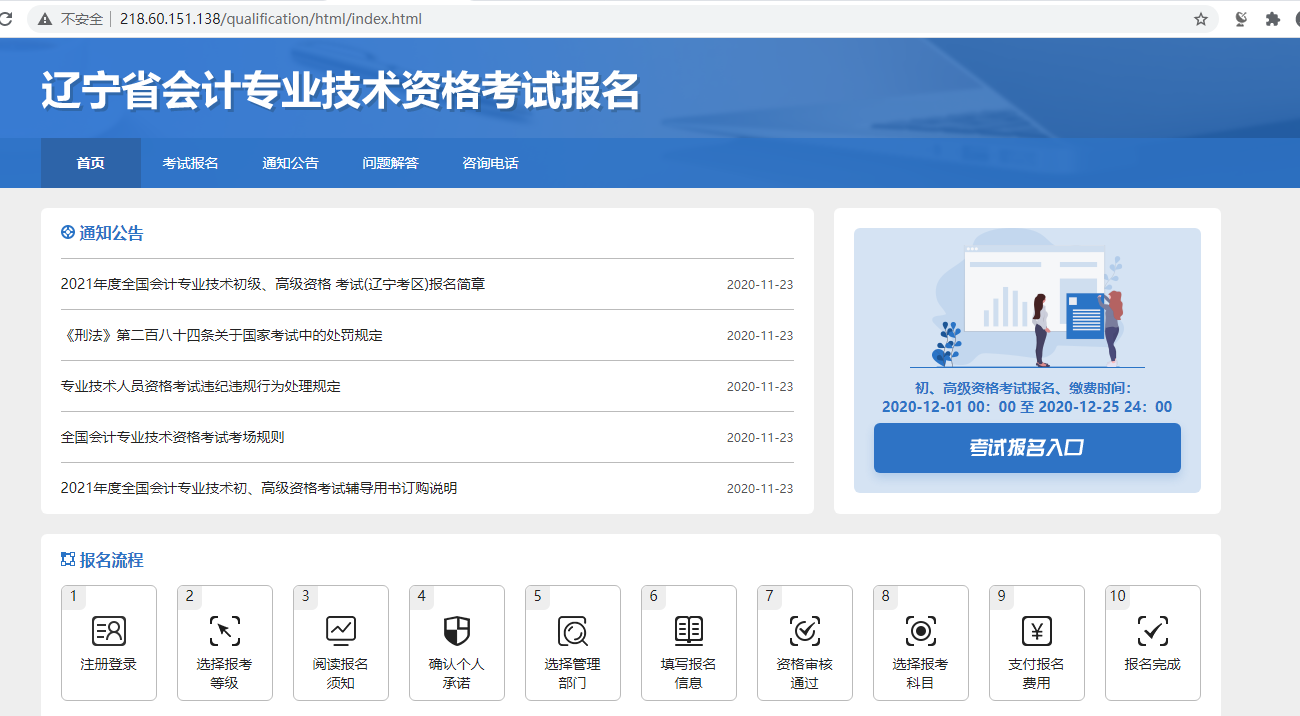Open the 2021年度报名简章 announcement link

point(273,284)
